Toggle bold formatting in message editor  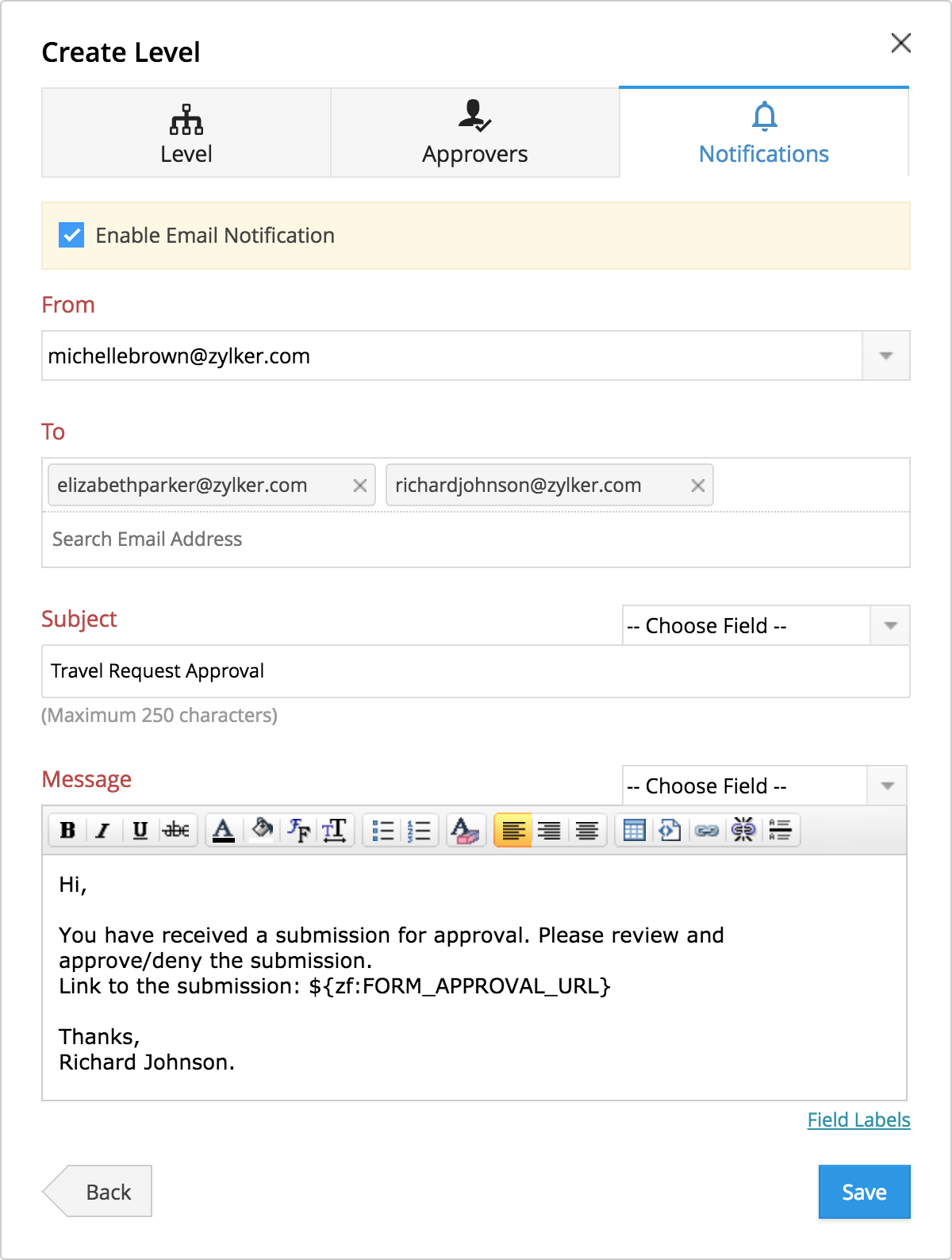67,830
